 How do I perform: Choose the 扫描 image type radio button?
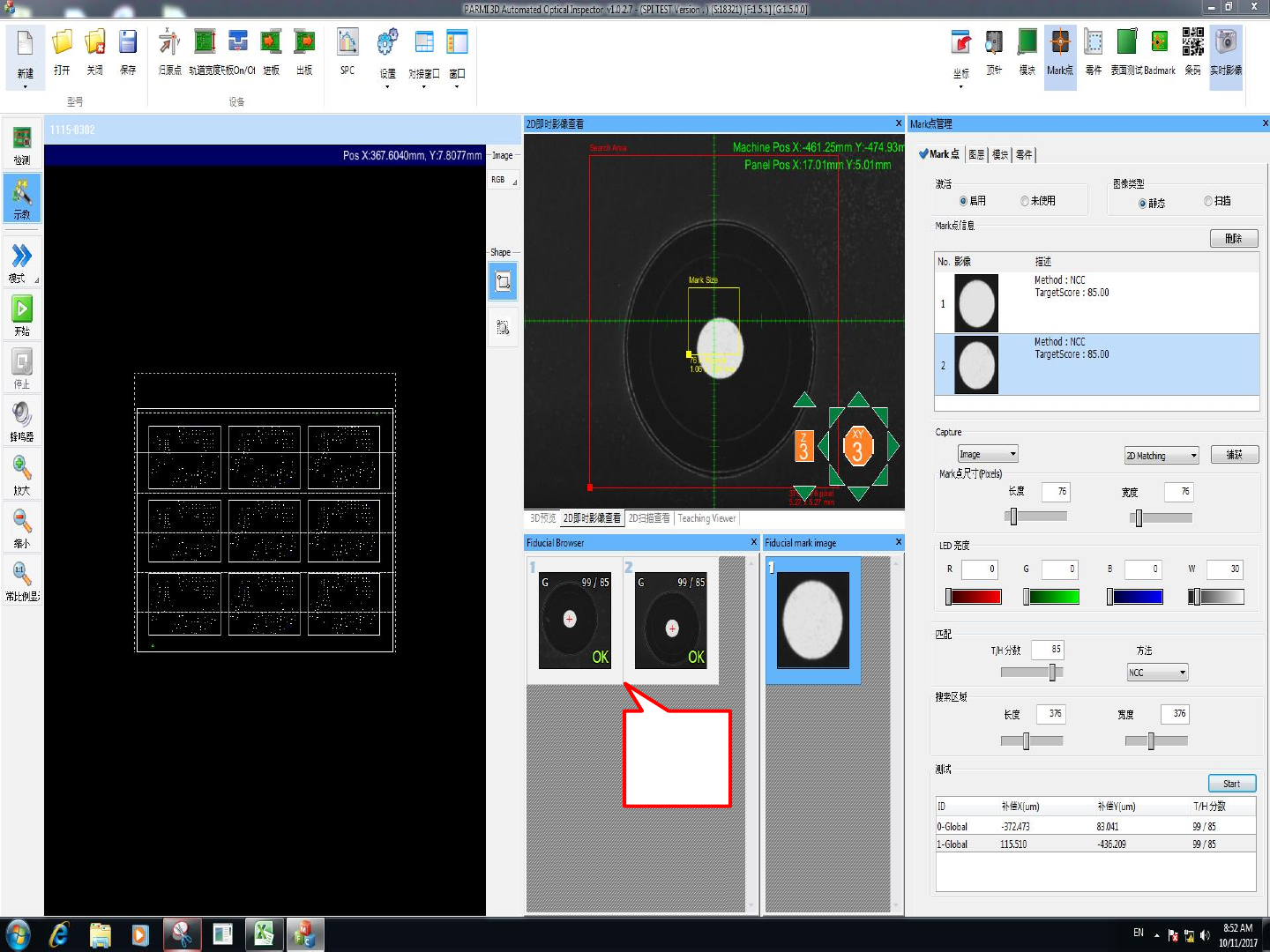(1208, 201)
